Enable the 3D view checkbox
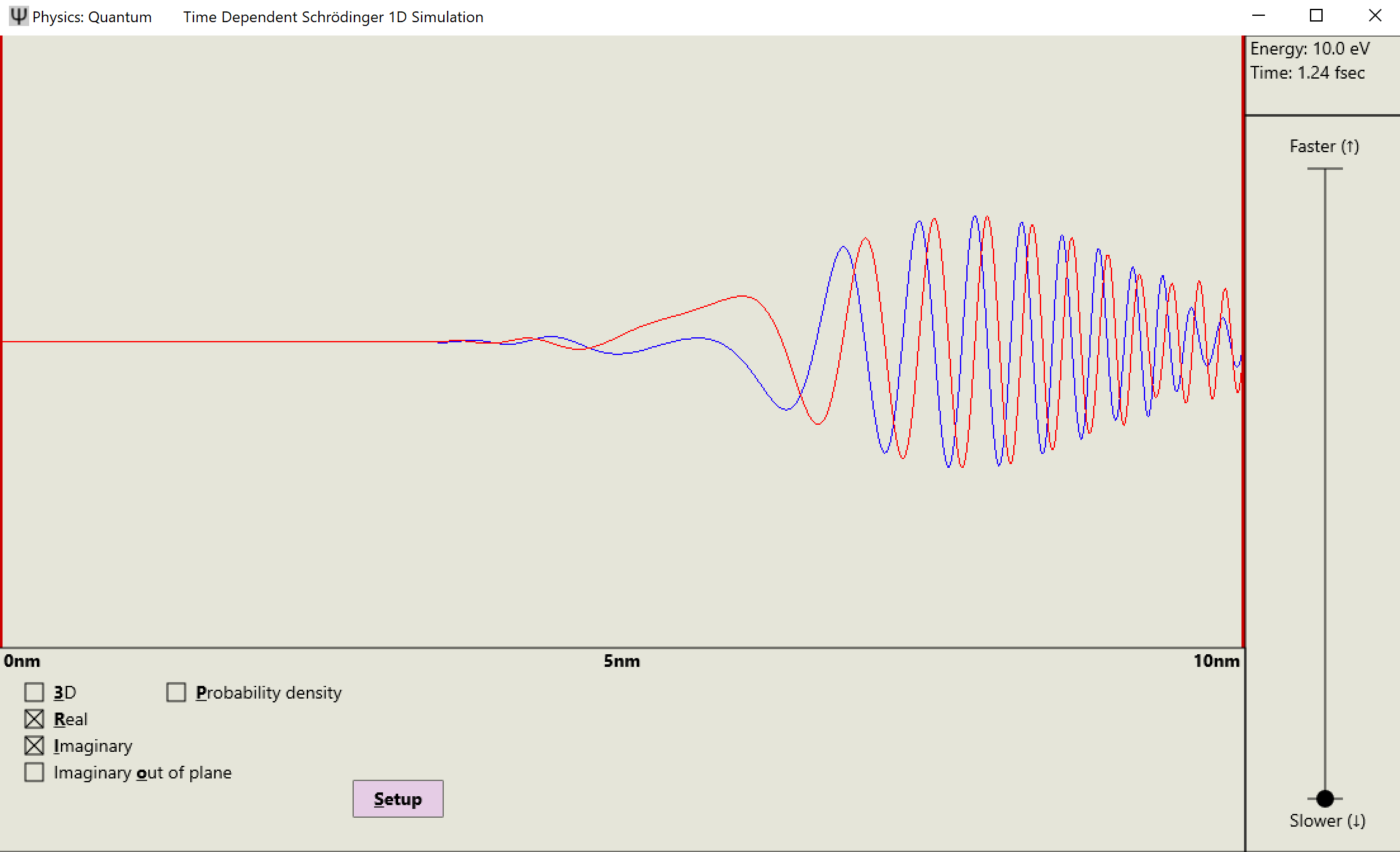This screenshot has height=852, width=1400. click(34, 692)
